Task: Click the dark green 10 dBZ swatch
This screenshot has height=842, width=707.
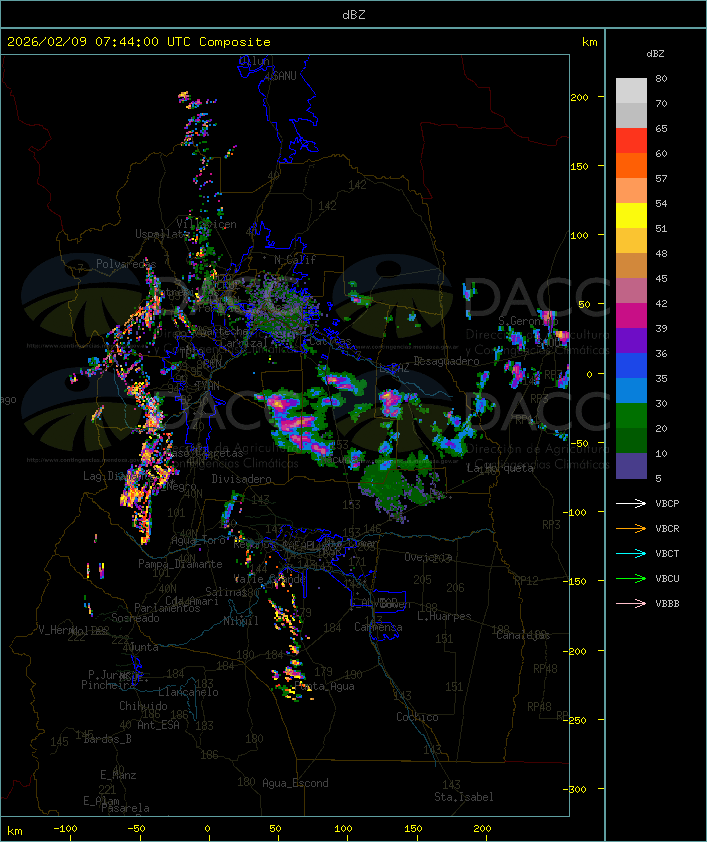Action: click(631, 441)
